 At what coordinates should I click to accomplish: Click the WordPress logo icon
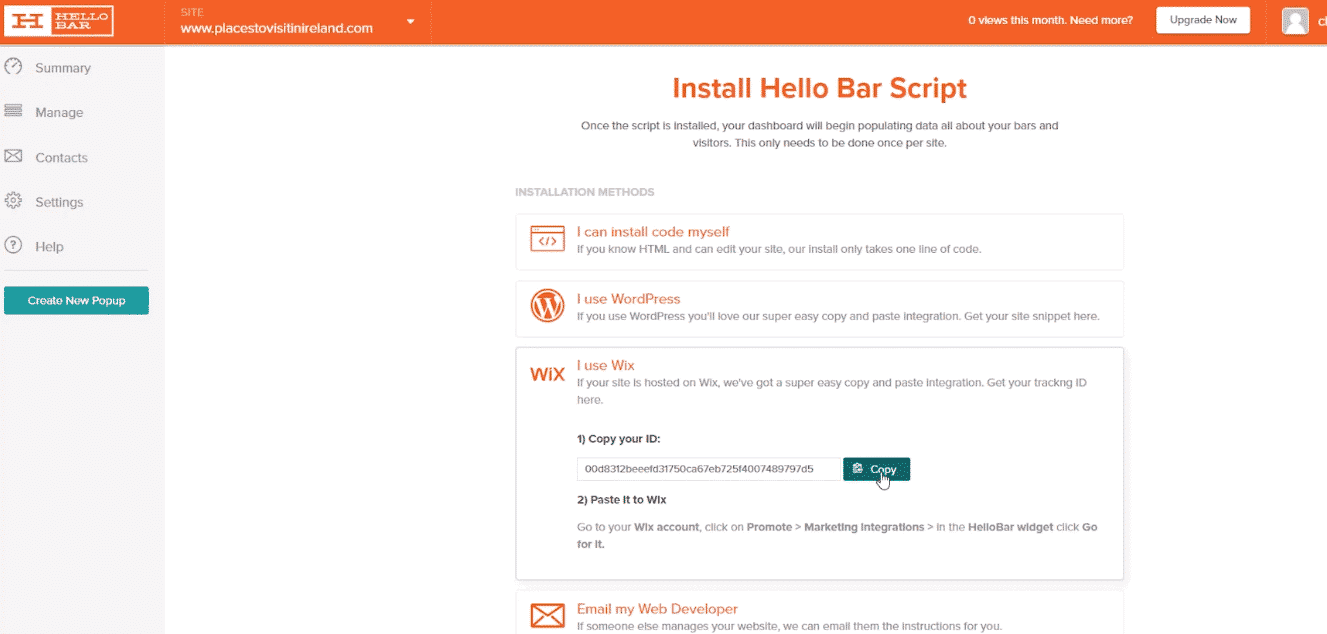pos(547,306)
